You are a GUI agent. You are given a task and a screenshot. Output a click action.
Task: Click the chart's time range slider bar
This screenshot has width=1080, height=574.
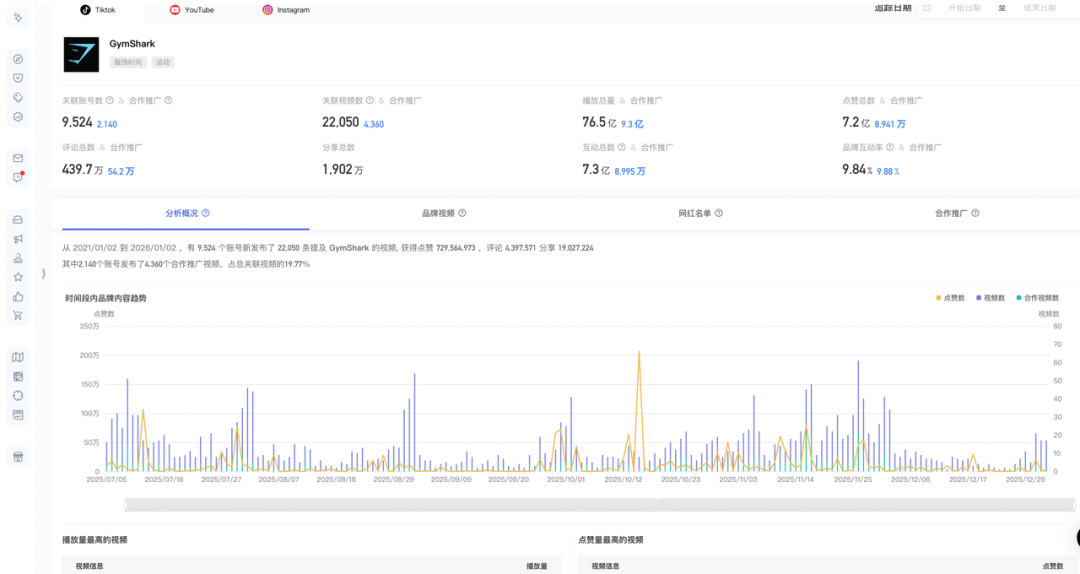tap(570, 504)
